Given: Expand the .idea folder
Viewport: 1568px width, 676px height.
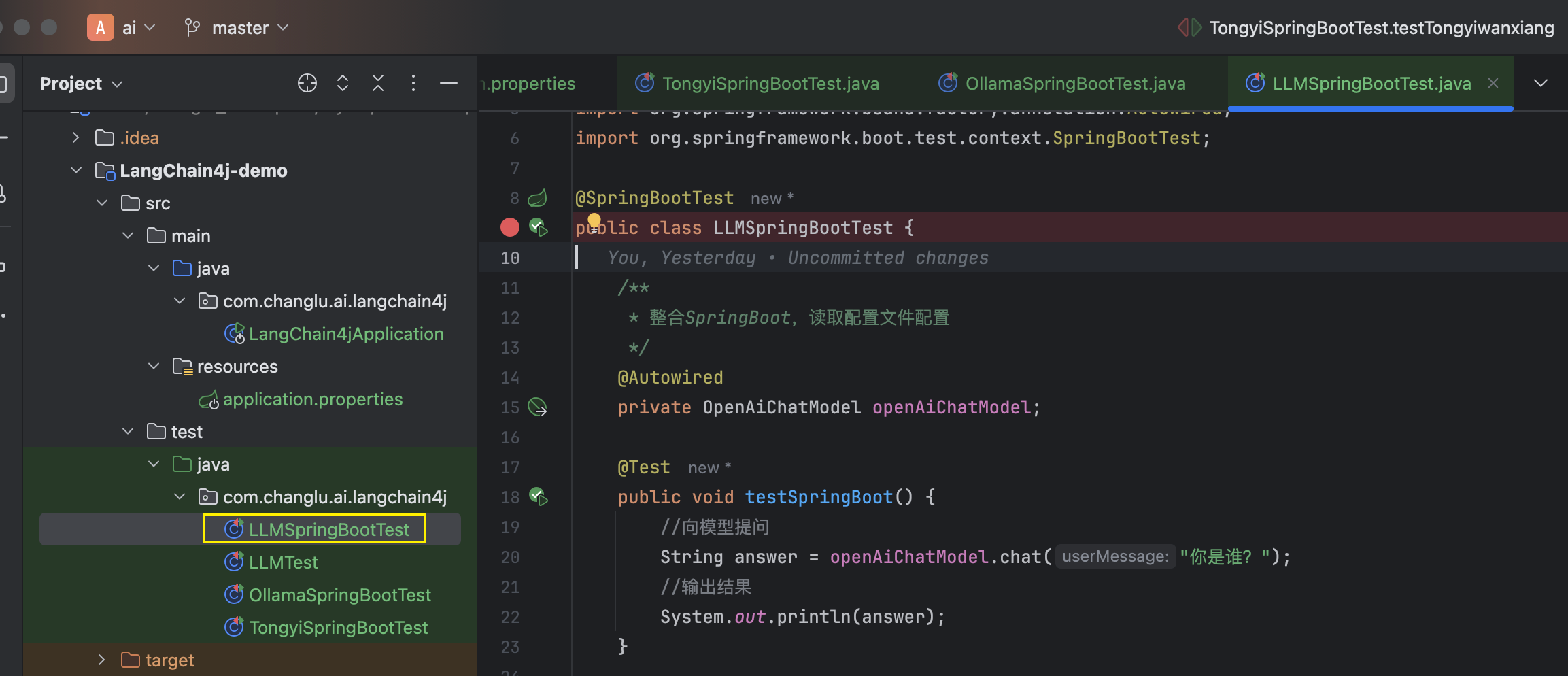Looking at the screenshot, I should click(x=76, y=137).
